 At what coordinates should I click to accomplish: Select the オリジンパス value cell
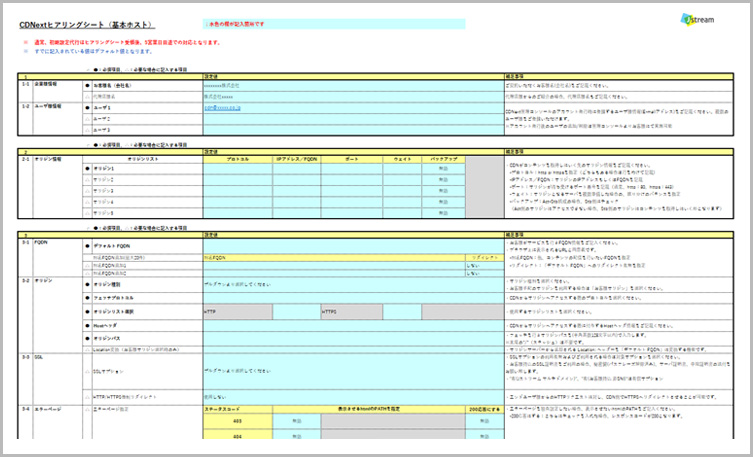[353, 339]
